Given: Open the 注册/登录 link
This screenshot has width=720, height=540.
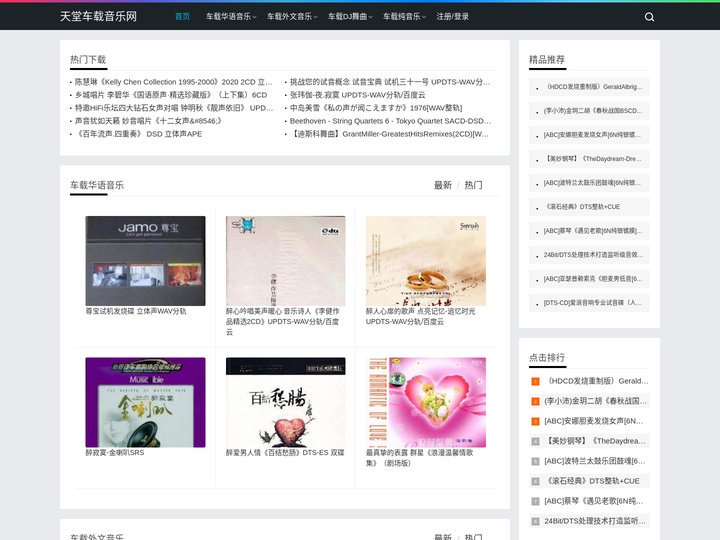Looking at the screenshot, I should point(452,17).
